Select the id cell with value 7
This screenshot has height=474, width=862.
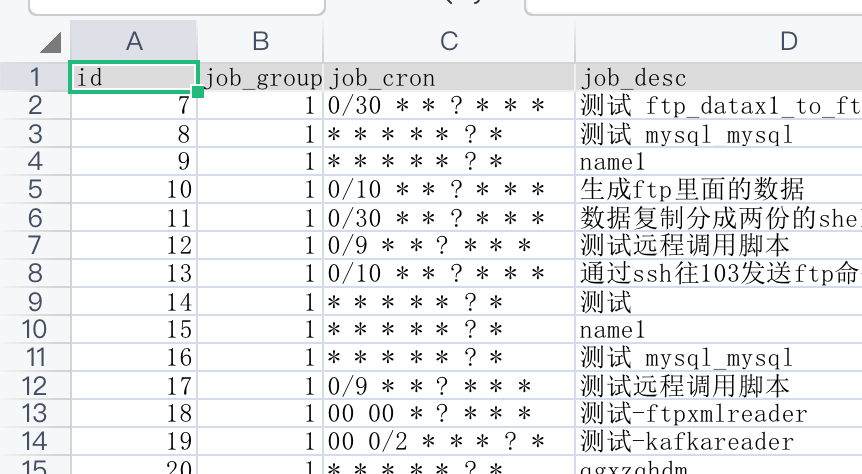134,105
